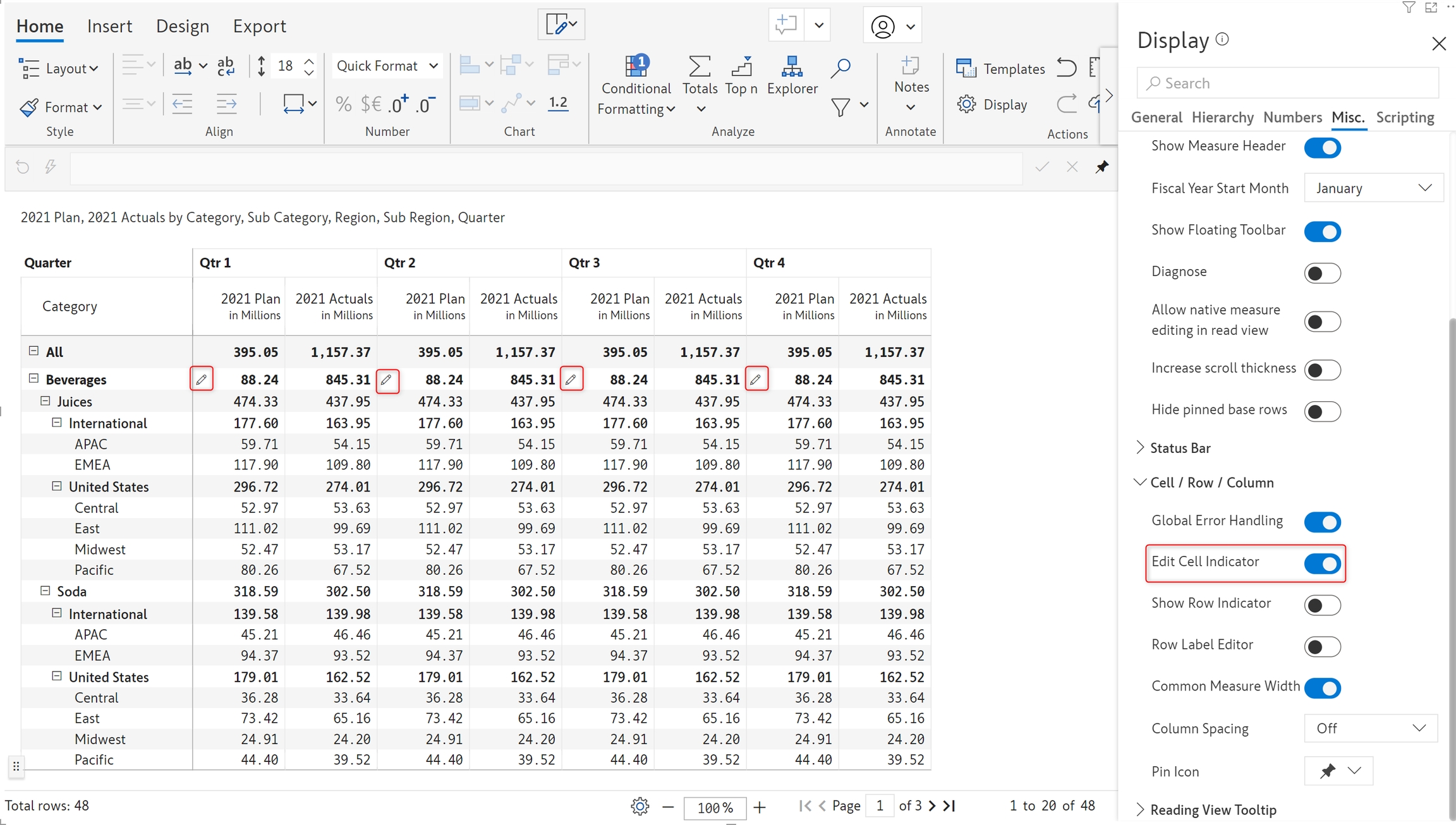Viewport: 1456px width, 825px height.
Task: Click the Display panel search field
Action: click(x=1288, y=83)
